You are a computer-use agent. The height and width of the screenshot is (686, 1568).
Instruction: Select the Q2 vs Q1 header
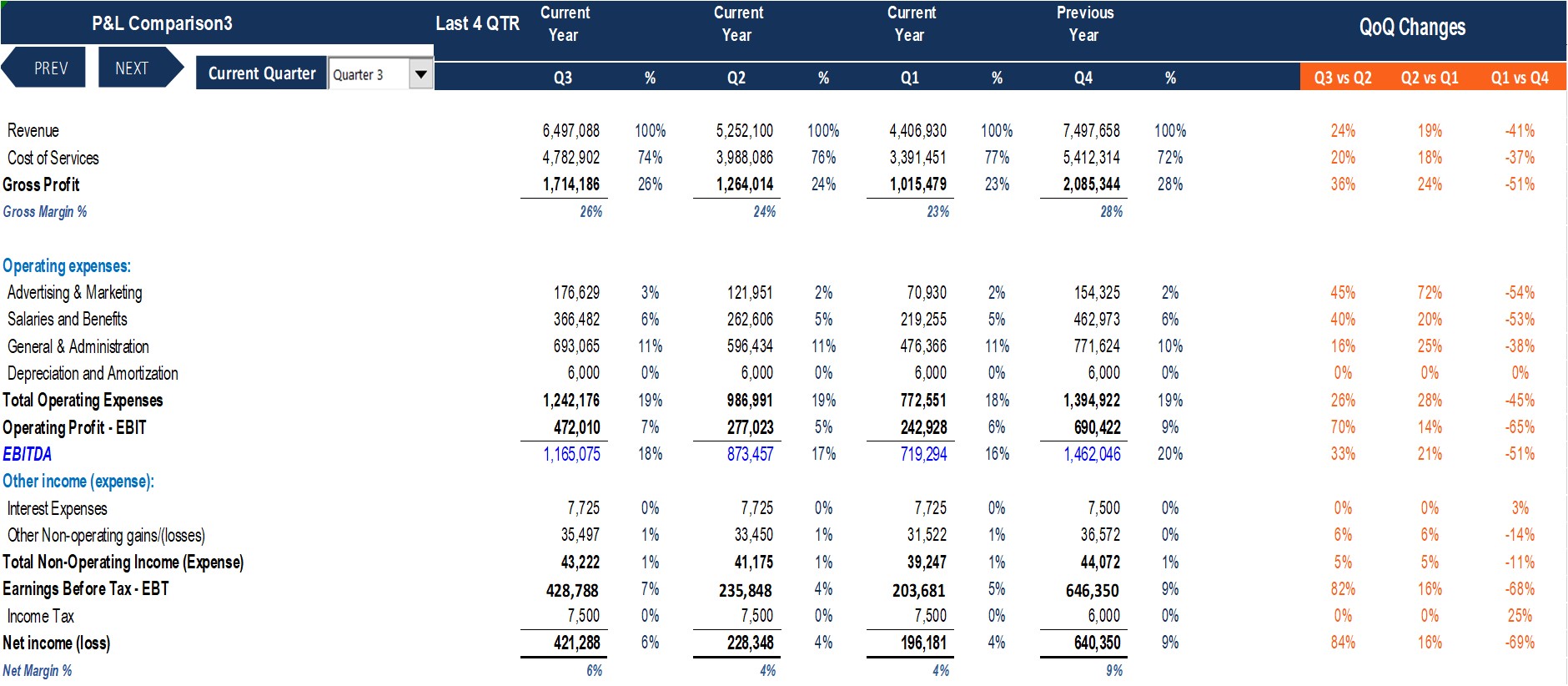pos(1430,78)
